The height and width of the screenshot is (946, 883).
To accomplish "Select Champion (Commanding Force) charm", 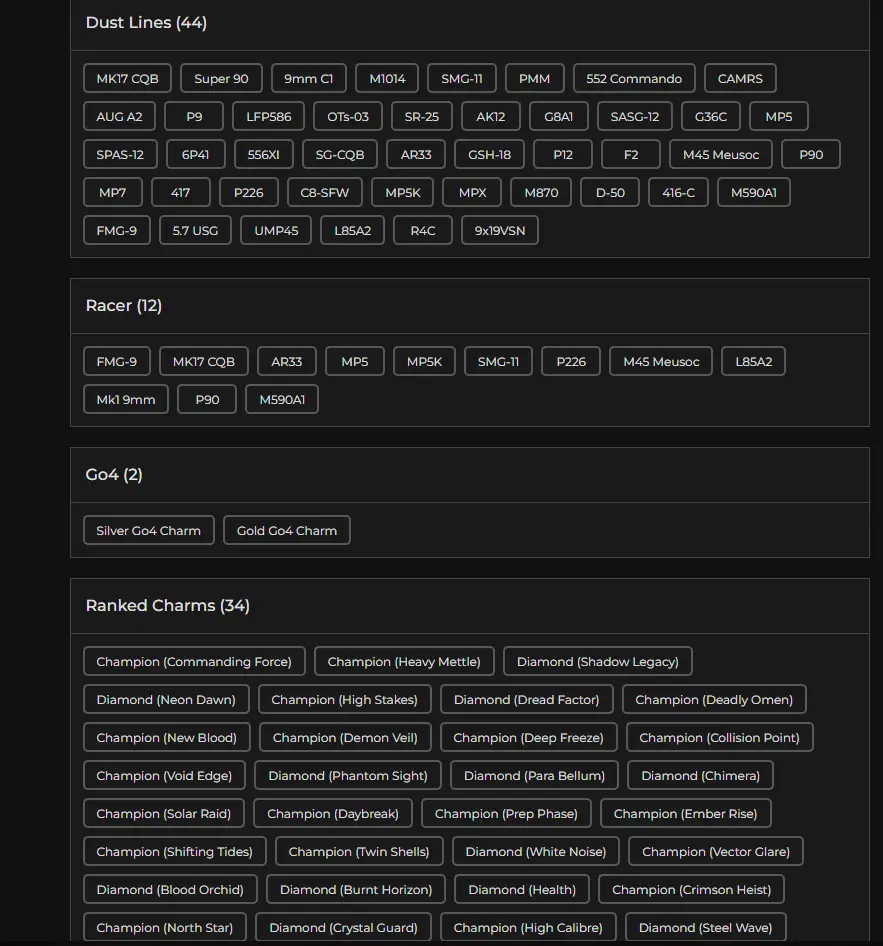I will click(x=194, y=661).
